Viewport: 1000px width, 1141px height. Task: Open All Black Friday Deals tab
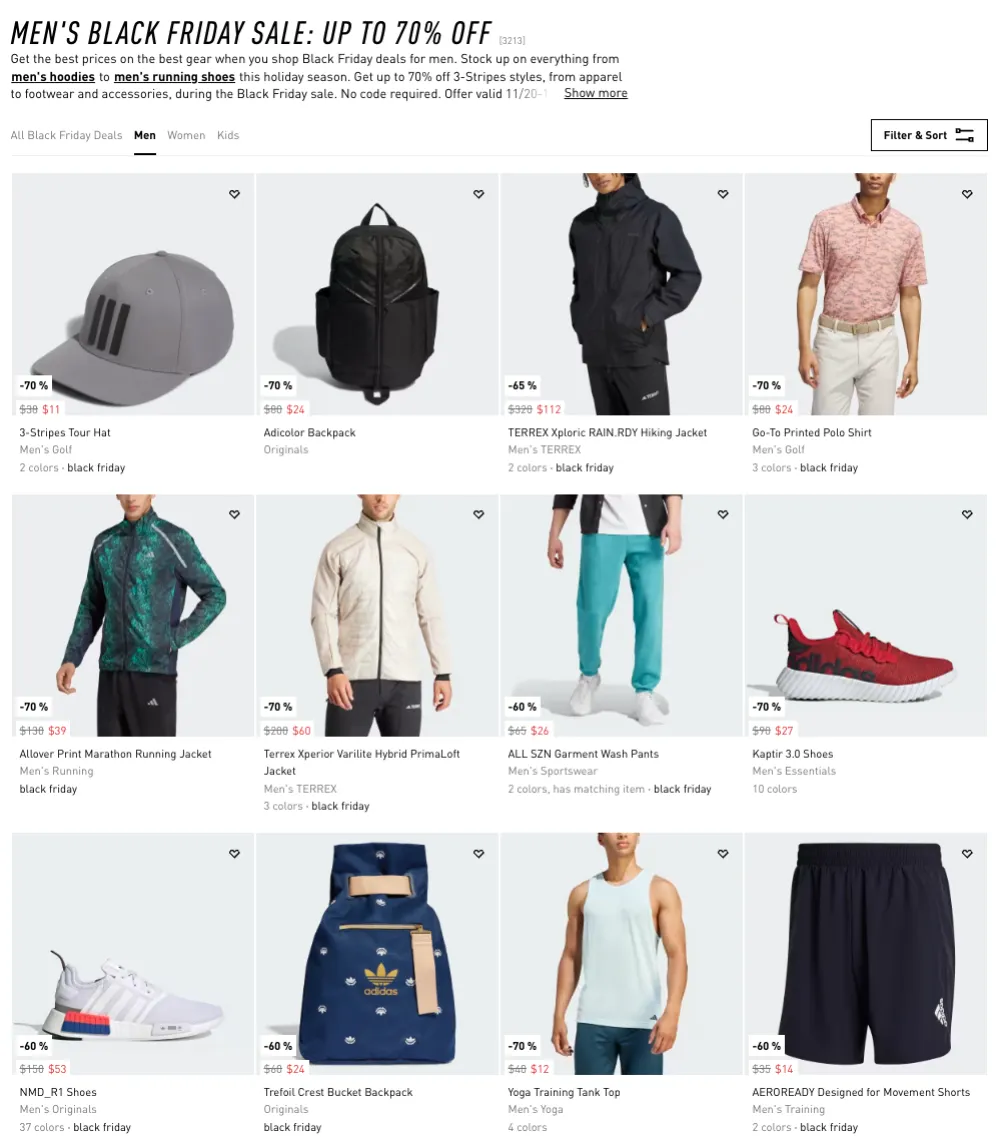coord(66,135)
